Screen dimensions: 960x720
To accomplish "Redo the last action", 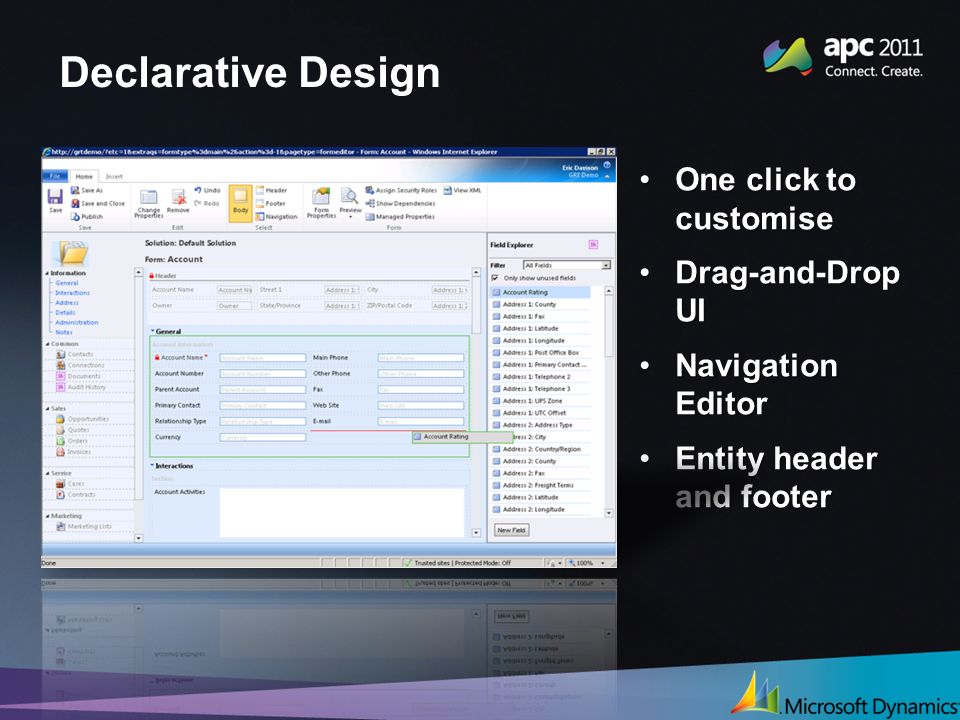I will point(207,203).
